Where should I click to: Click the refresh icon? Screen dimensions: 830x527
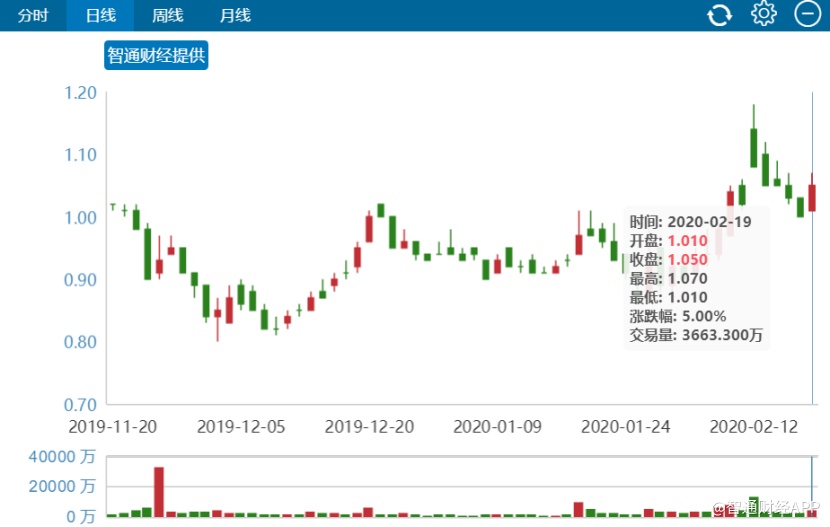(719, 15)
